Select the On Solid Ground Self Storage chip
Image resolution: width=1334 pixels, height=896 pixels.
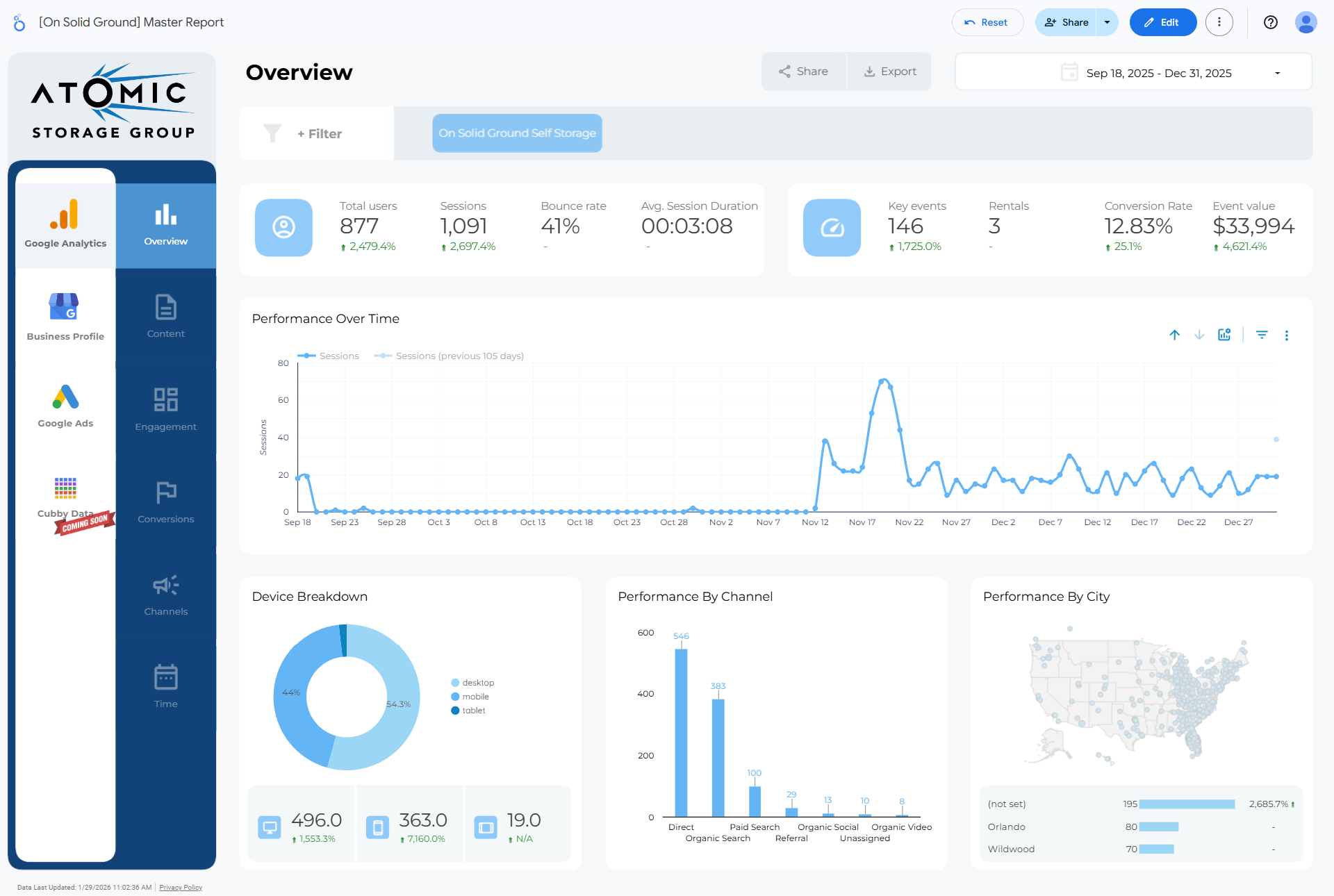pos(517,133)
